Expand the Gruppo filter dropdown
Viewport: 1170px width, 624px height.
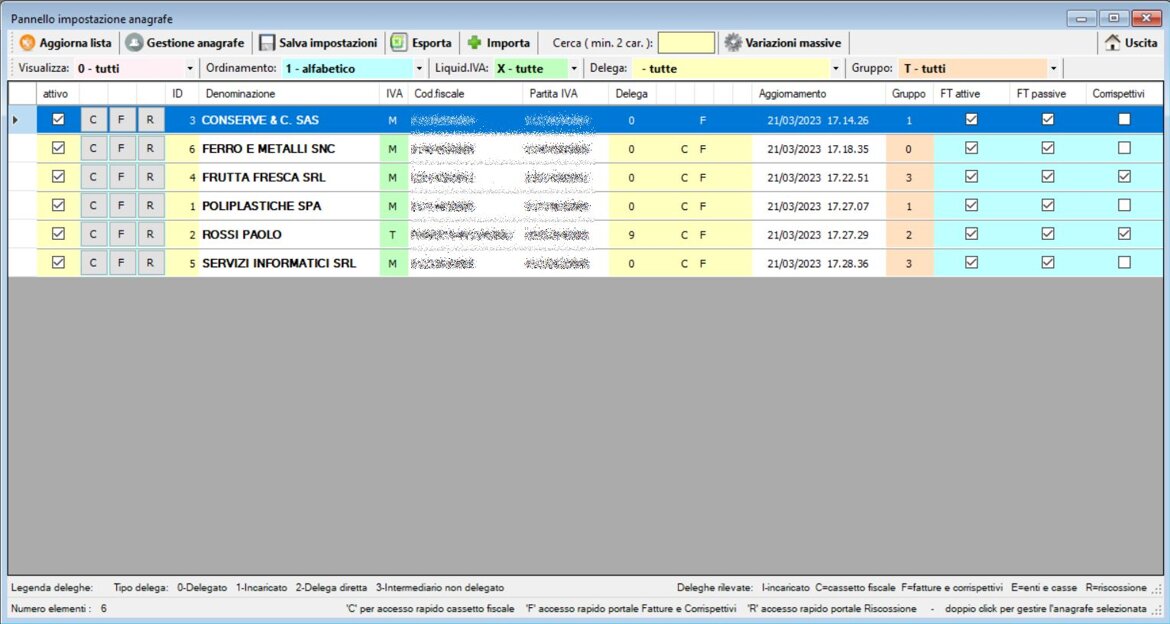point(1053,69)
